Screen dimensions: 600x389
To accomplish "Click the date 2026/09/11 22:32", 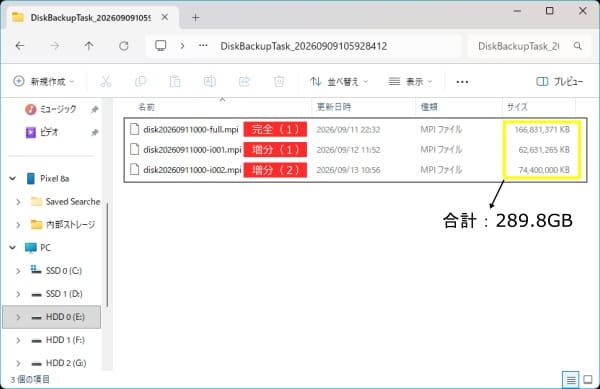I will pos(348,130).
